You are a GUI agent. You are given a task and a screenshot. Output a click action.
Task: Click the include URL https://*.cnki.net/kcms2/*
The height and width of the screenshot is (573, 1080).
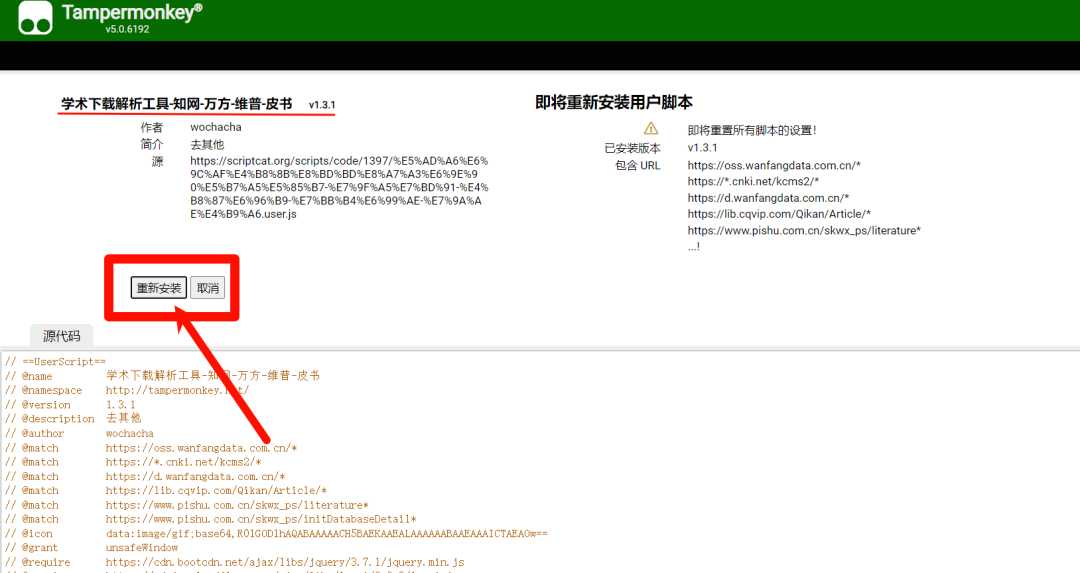point(753,181)
